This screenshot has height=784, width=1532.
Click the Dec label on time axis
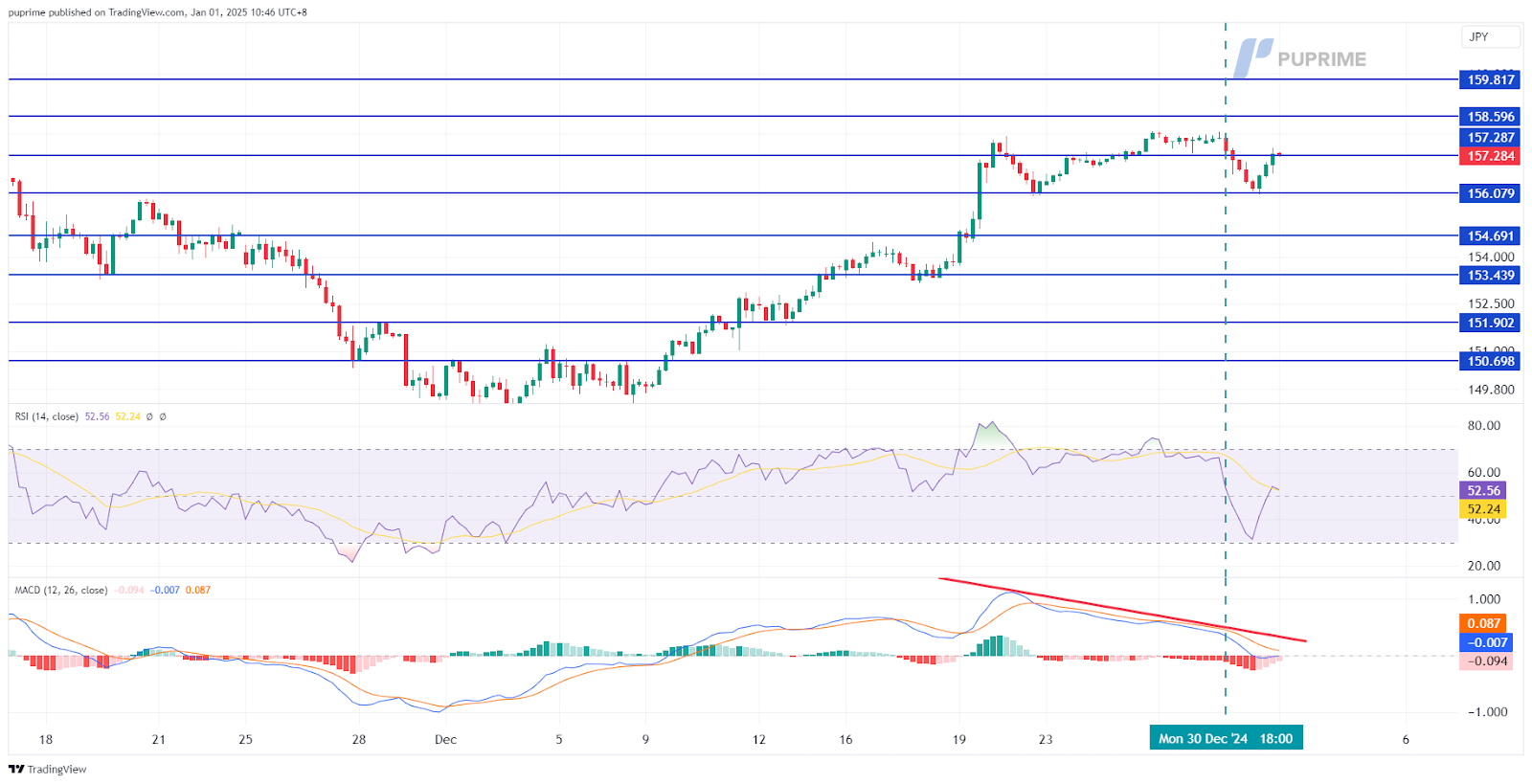pyautogui.click(x=445, y=739)
